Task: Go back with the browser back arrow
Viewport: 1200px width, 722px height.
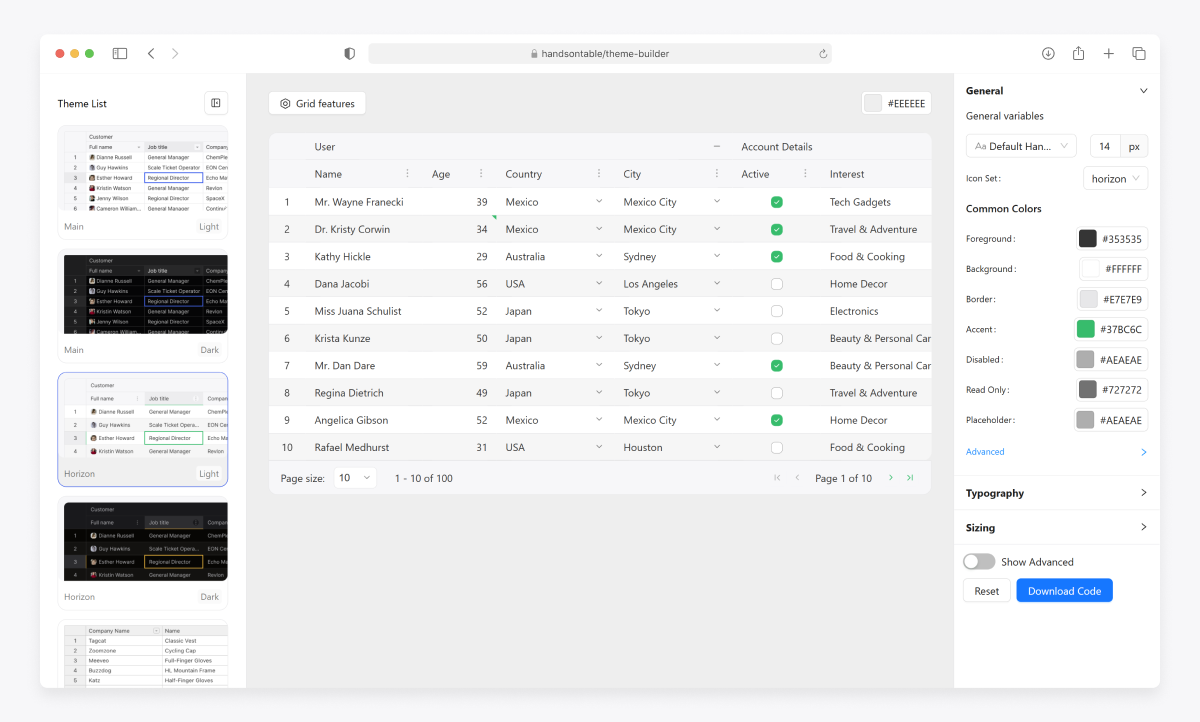Action: [151, 54]
